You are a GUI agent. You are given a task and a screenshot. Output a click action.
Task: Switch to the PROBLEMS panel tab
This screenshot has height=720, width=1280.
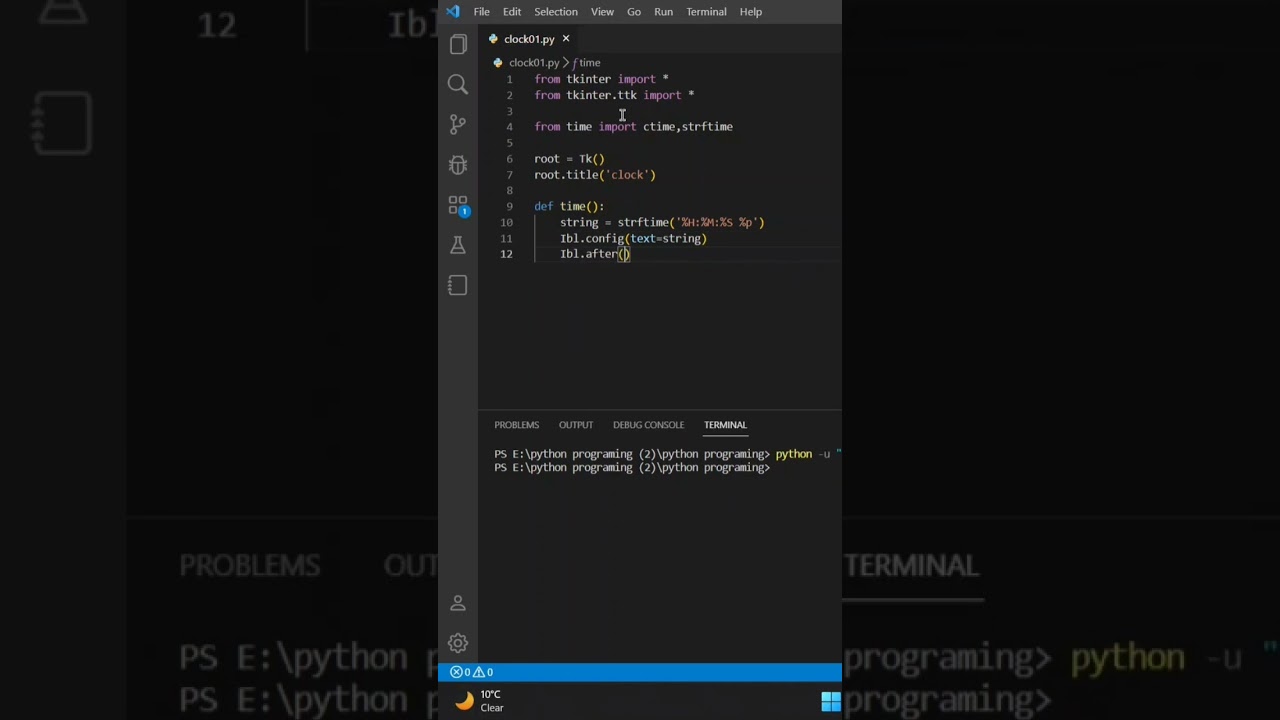pyautogui.click(x=516, y=425)
